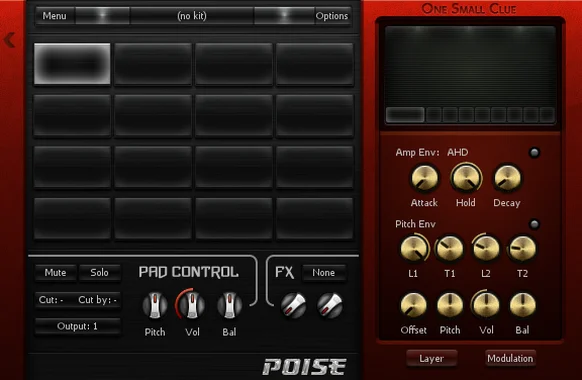Click the layer Bal knob
Screen dimensions: 582x380
pos(522,305)
